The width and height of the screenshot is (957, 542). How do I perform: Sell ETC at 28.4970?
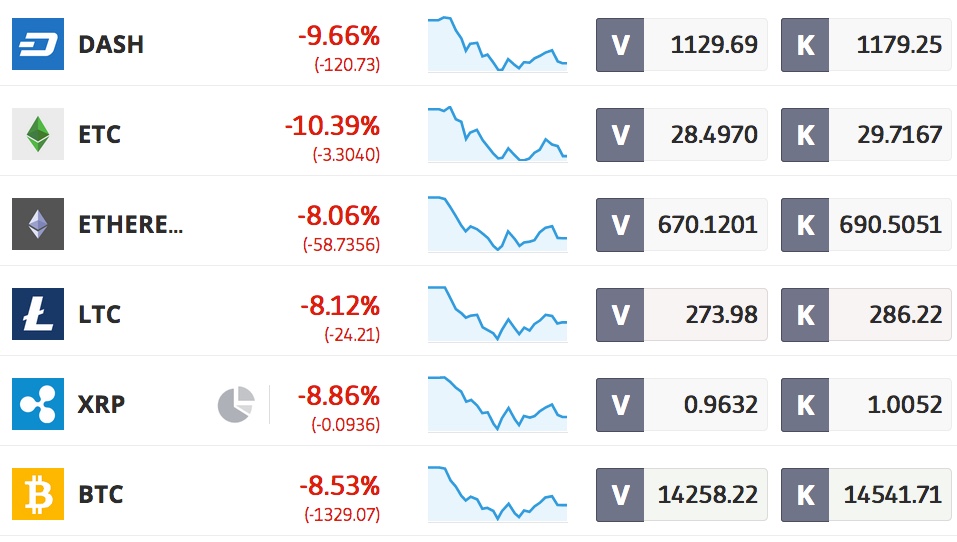[x=681, y=134]
